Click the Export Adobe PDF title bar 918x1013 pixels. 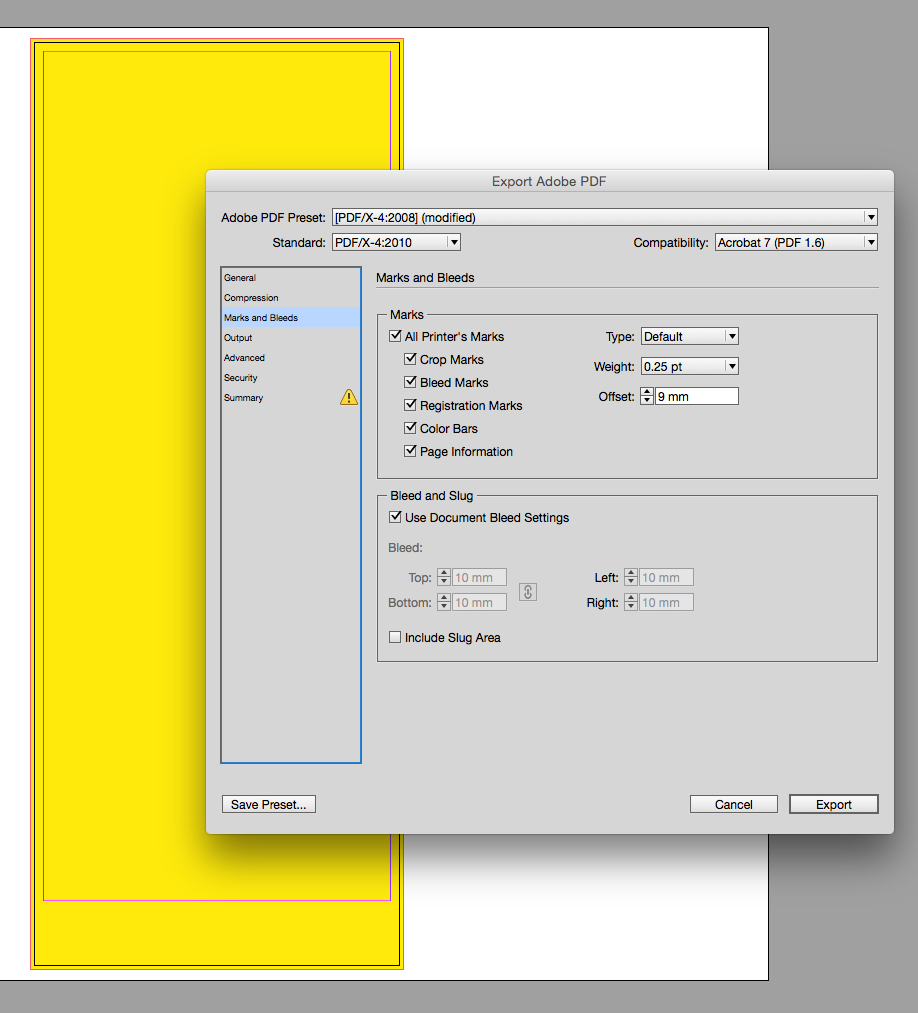pos(549,182)
